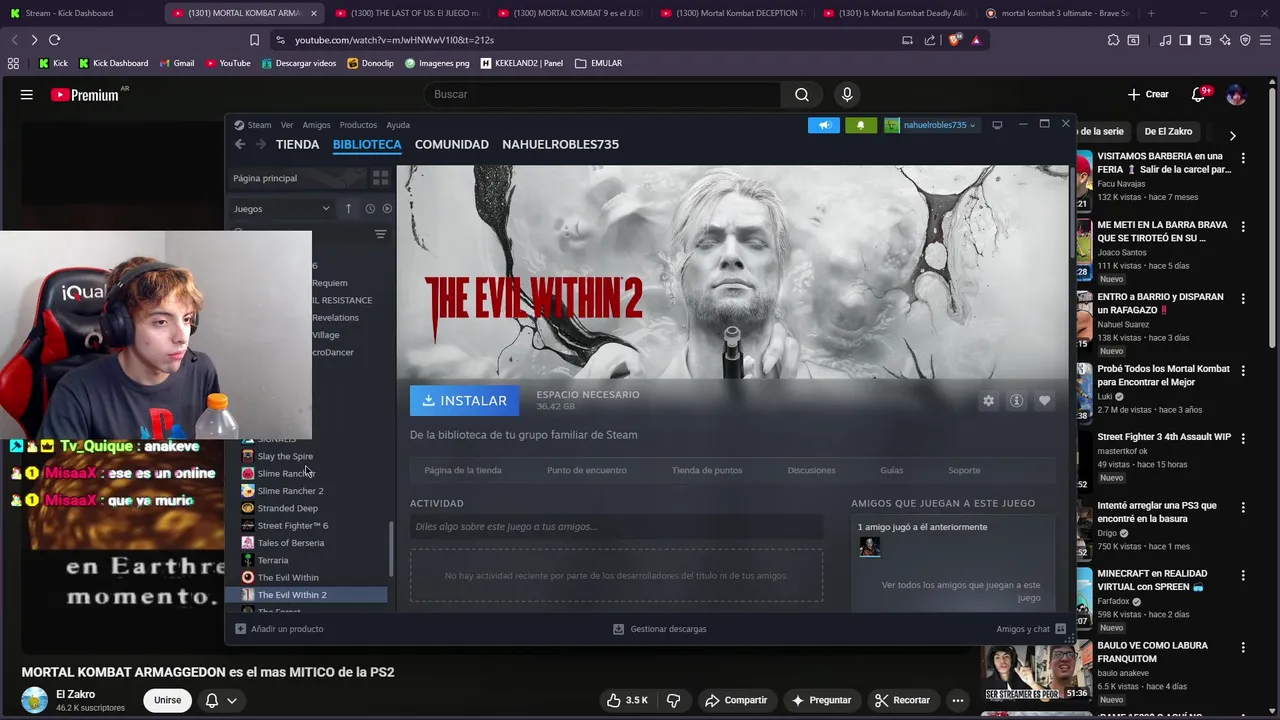The width and height of the screenshot is (1280, 720).
Task: Click the YouTube Buscar search field
Action: 603,94
